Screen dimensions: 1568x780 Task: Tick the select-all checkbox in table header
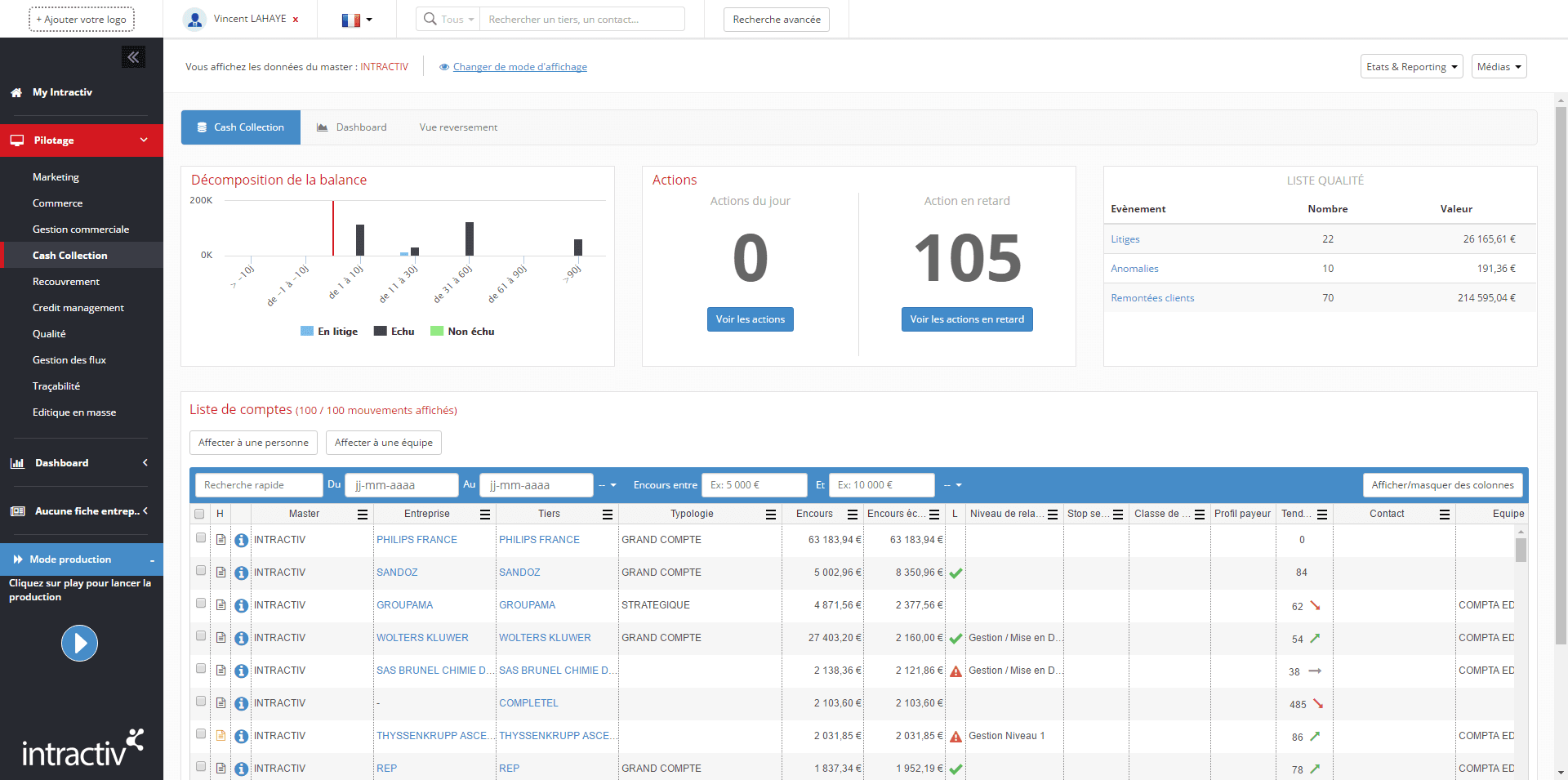(x=199, y=514)
